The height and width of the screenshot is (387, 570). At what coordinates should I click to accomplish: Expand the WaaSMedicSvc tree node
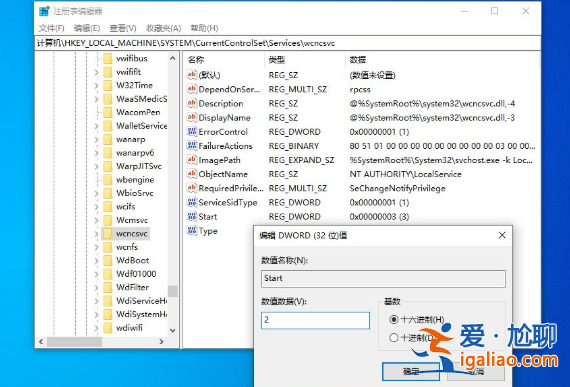96,99
